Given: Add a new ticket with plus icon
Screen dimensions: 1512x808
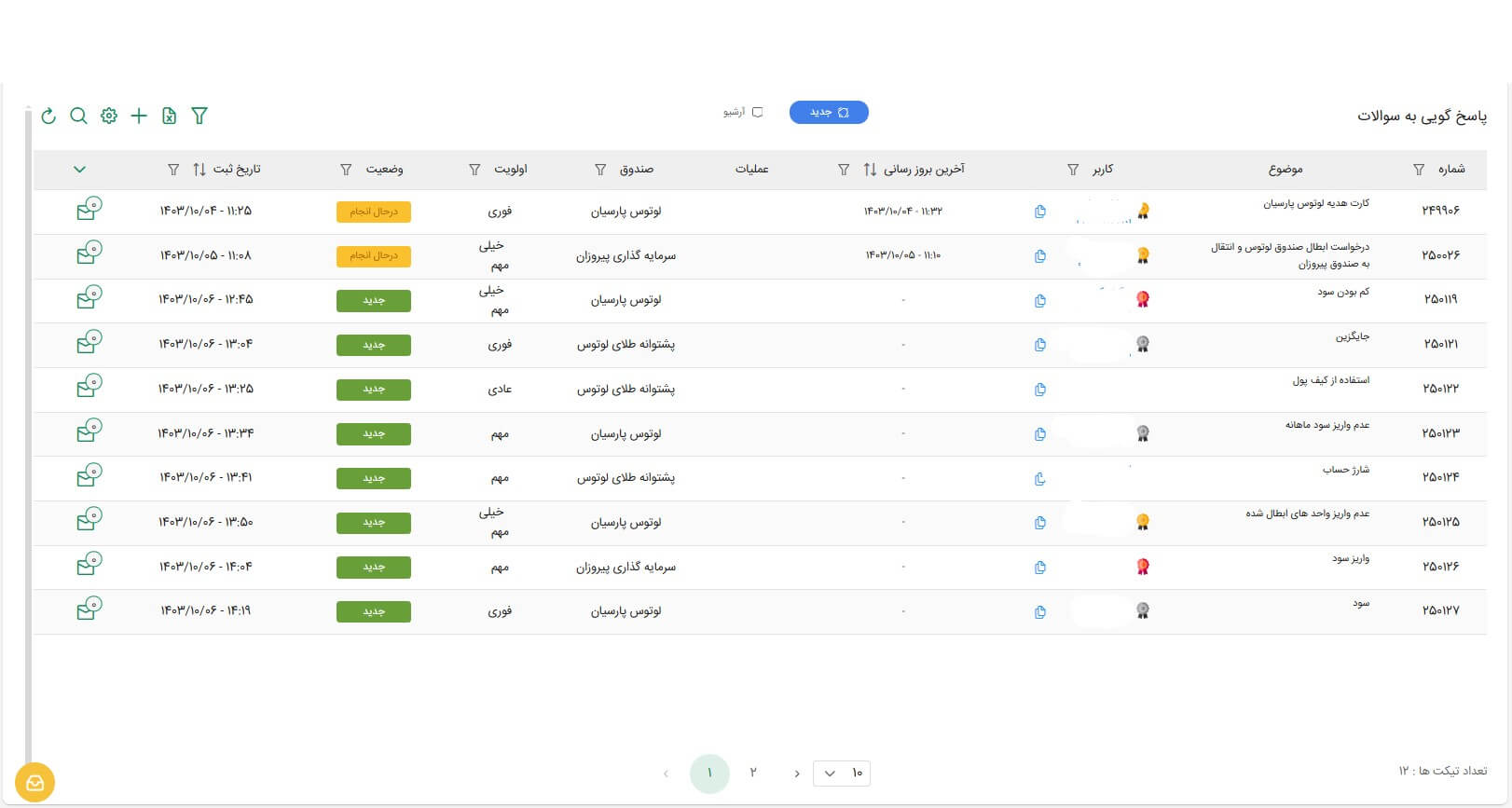Looking at the screenshot, I should pos(139,116).
